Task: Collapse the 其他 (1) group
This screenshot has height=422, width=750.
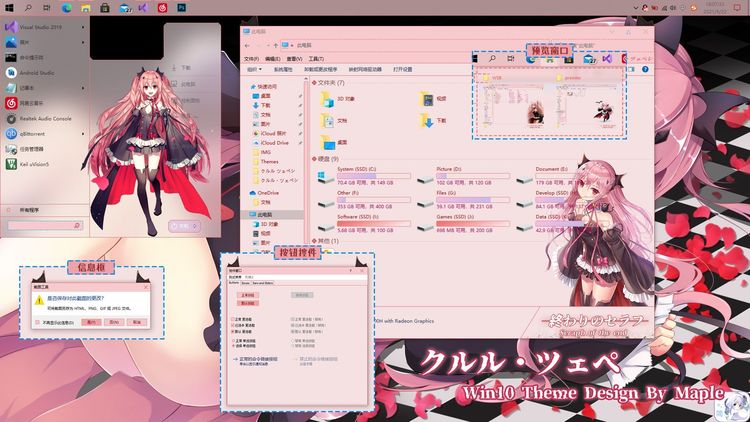Action: tap(314, 241)
